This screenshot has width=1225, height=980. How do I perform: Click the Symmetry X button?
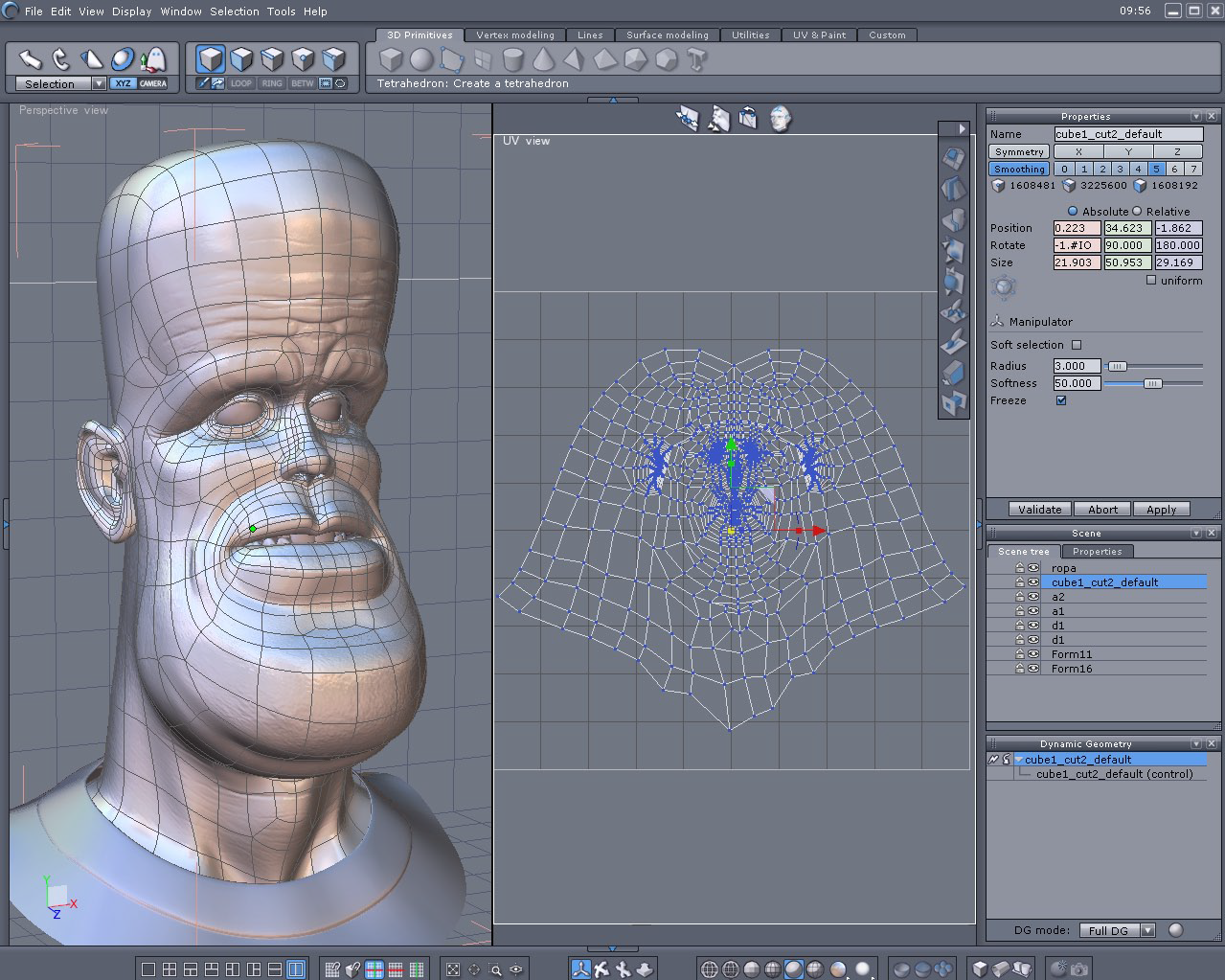[1078, 151]
